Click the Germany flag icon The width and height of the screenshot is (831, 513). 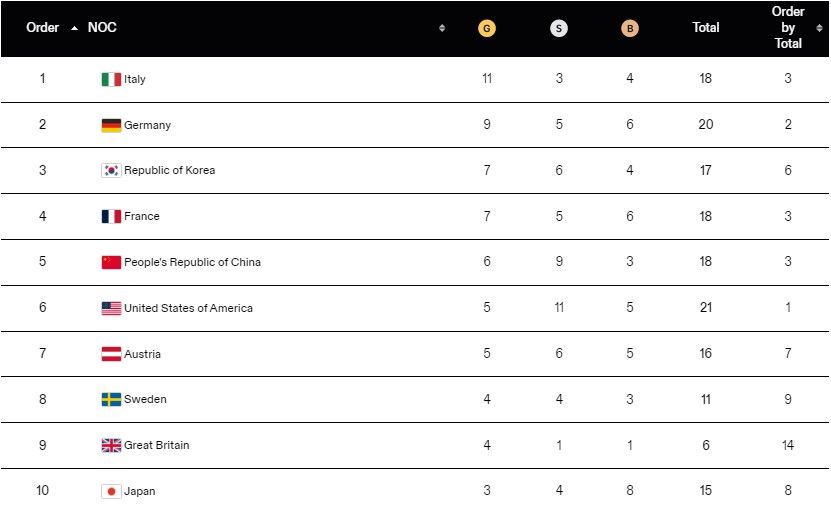(x=111, y=125)
